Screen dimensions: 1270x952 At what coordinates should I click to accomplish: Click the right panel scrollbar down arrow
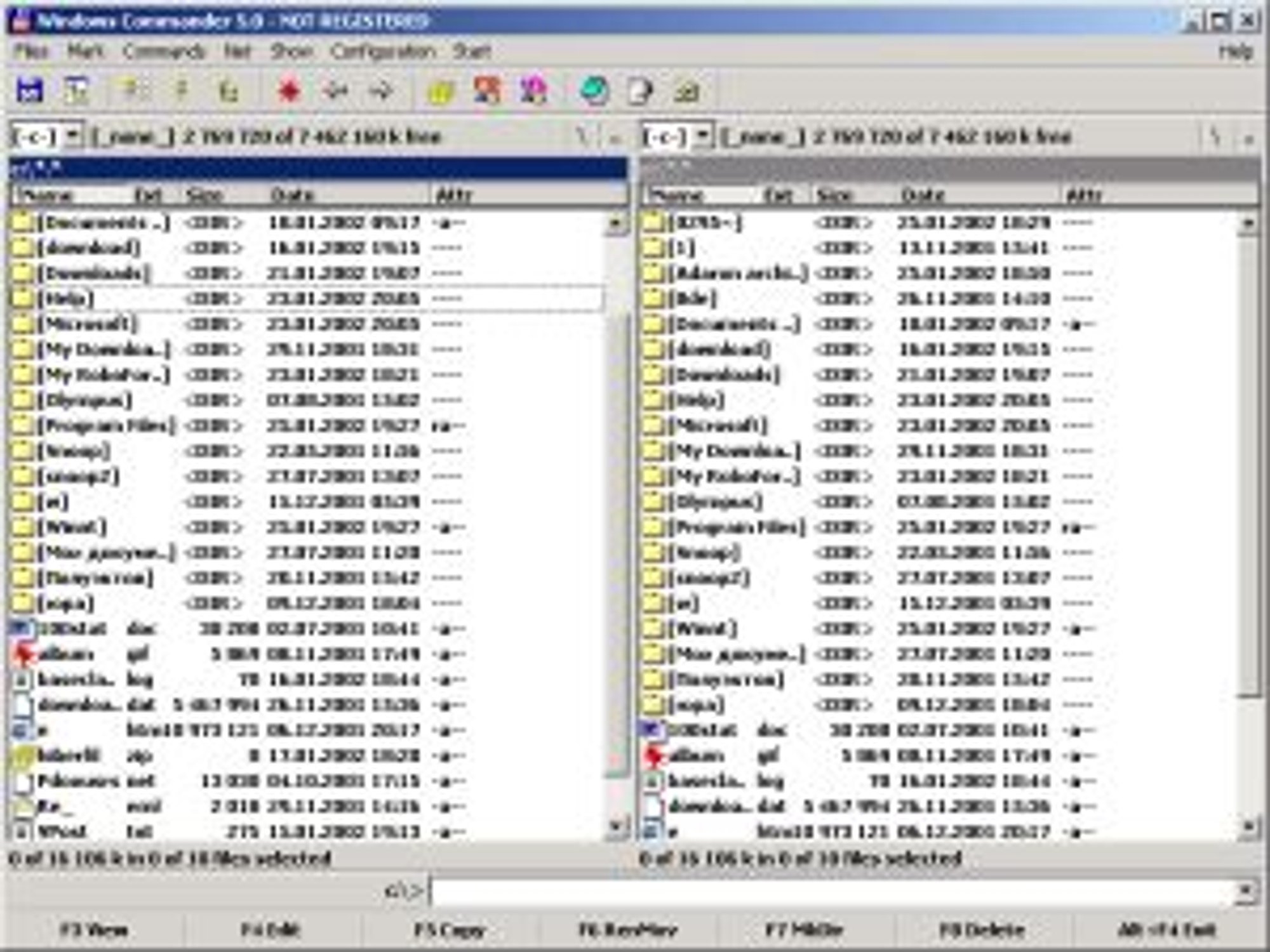coord(1249,827)
